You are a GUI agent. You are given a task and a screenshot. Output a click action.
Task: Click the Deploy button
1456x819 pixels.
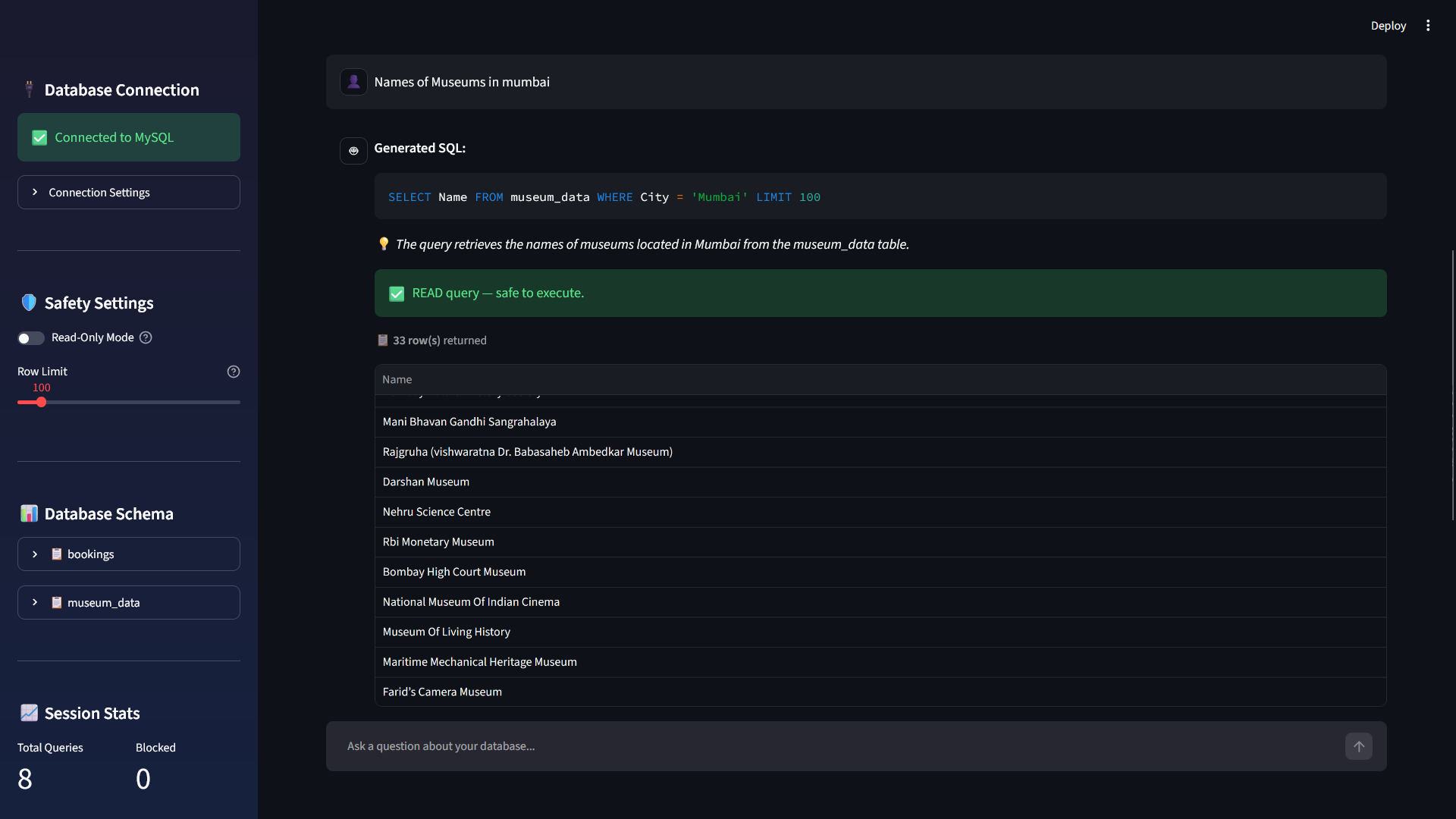1388,26
